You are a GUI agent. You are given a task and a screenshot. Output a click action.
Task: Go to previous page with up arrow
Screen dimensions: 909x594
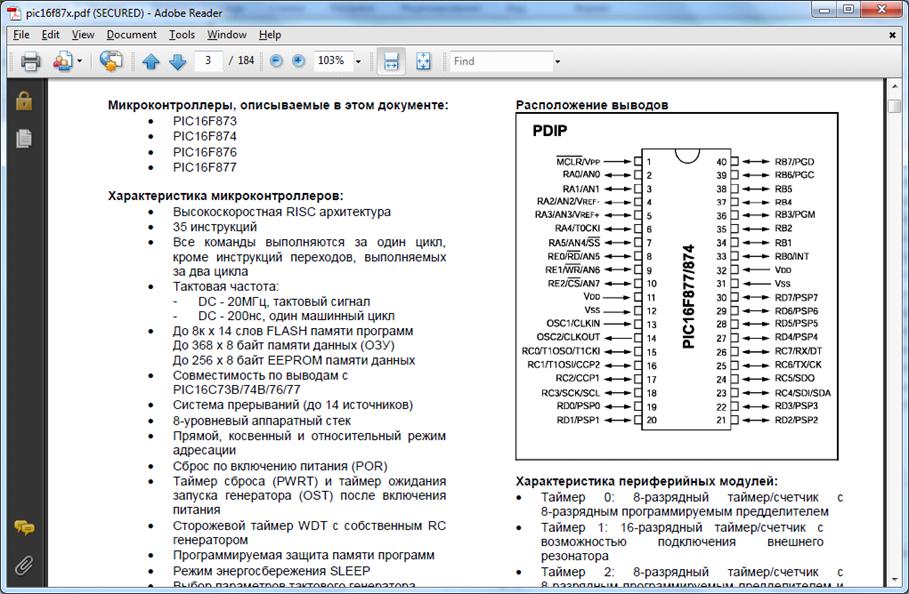tap(151, 62)
